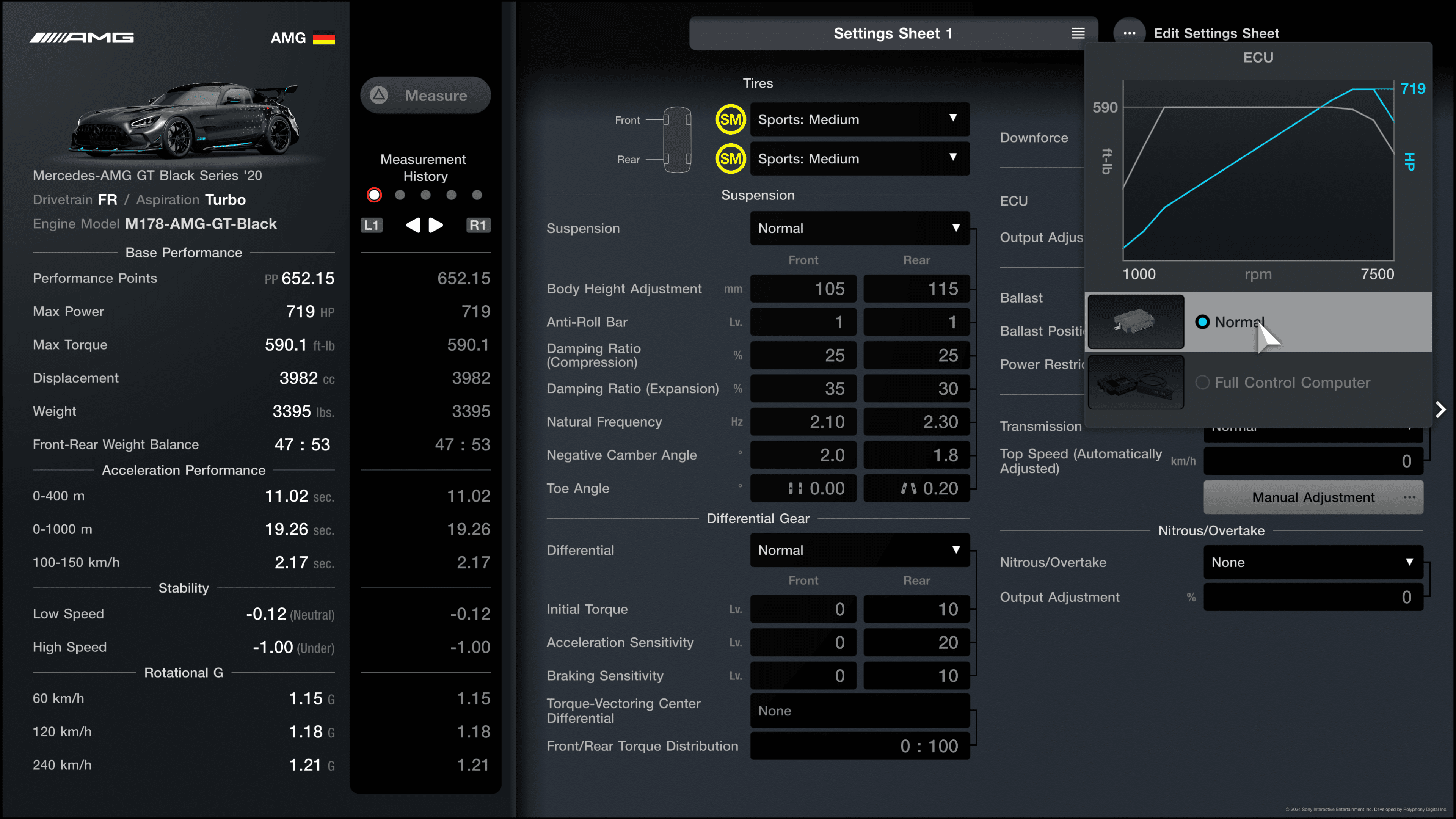Open the settings sheet list menu icon
1456x819 pixels.
tap(1078, 33)
